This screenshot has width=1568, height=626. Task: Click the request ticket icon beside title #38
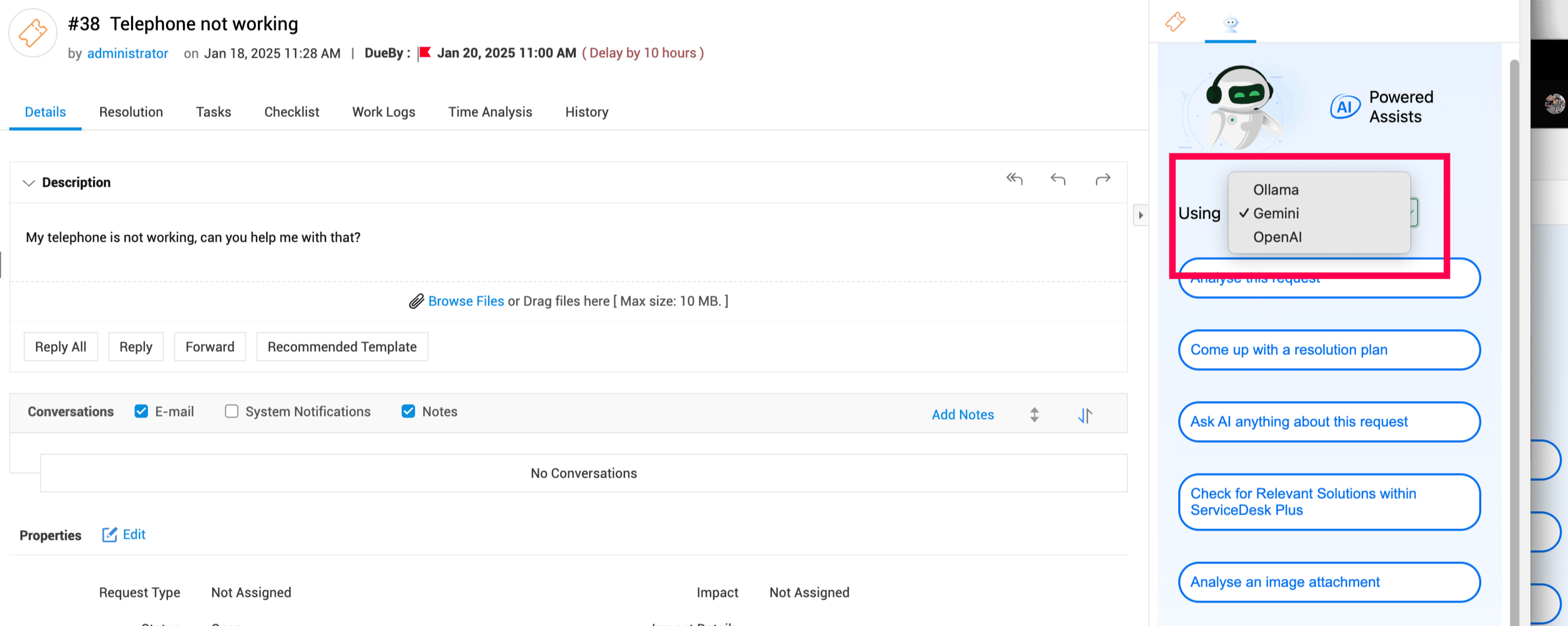point(33,33)
